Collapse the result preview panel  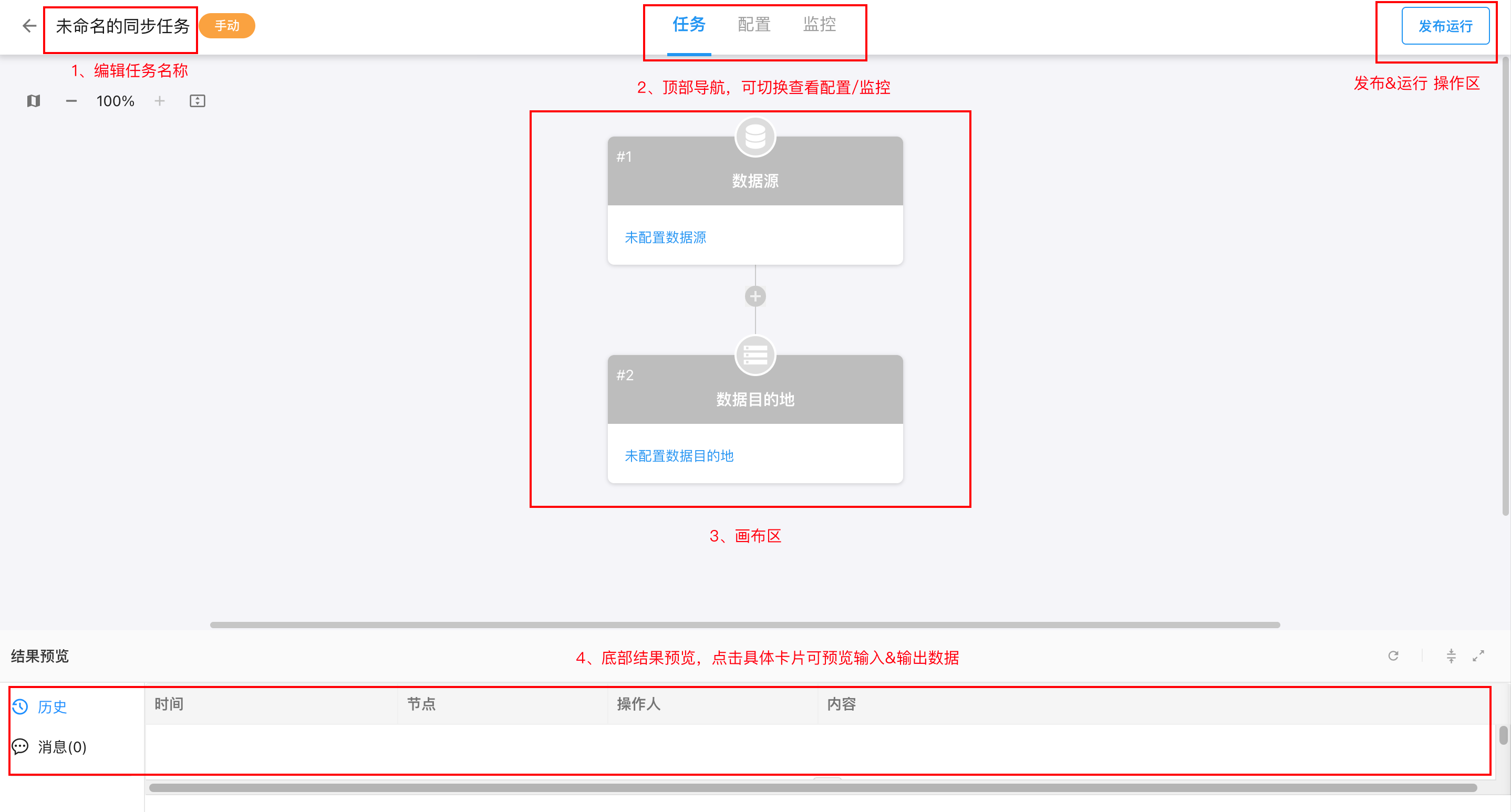1451,655
